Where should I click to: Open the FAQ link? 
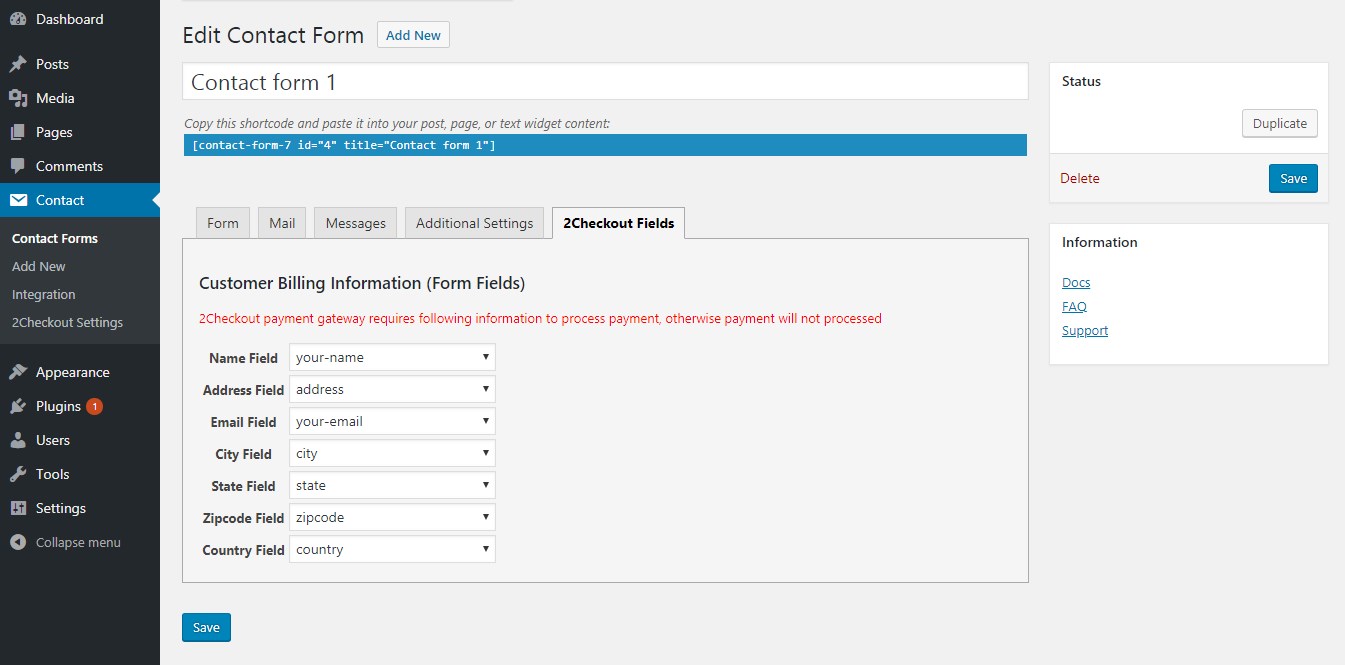1074,306
